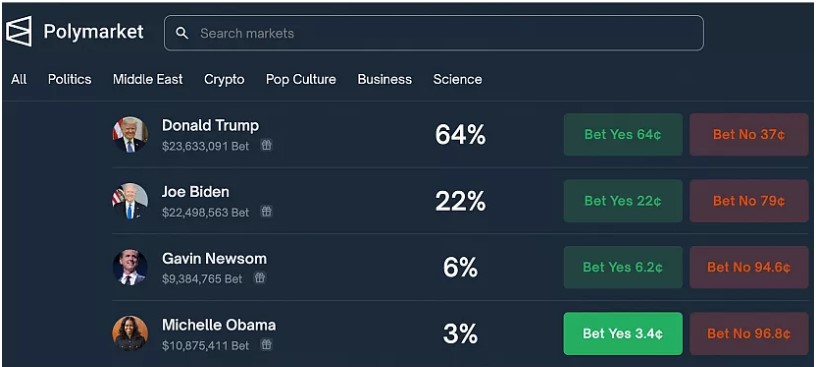Switch to the Politics category tab
Screen dimensions: 816x367
click(x=70, y=79)
